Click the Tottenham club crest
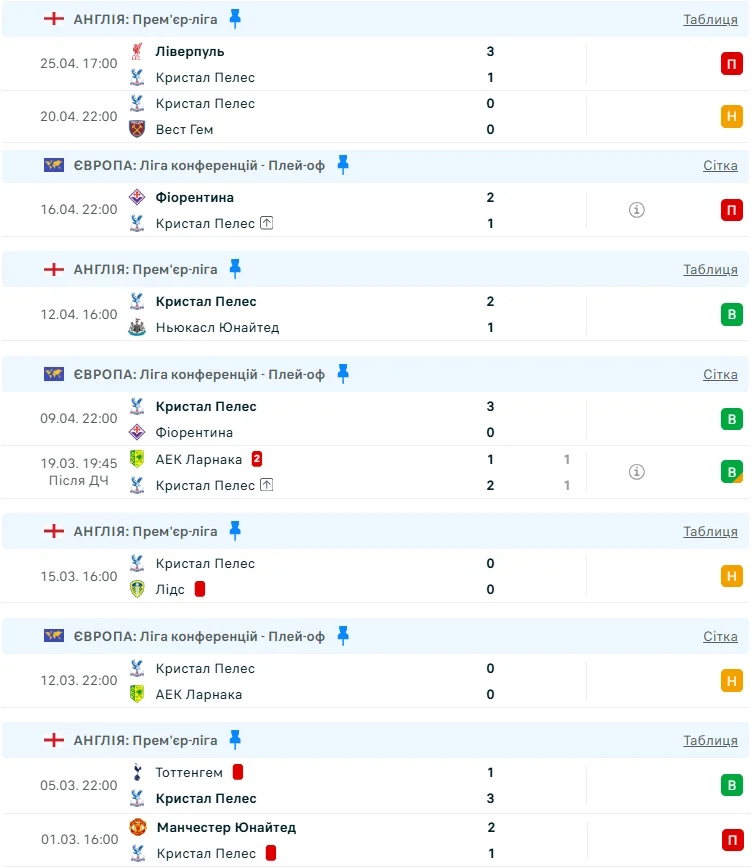 (x=137, y=772)
